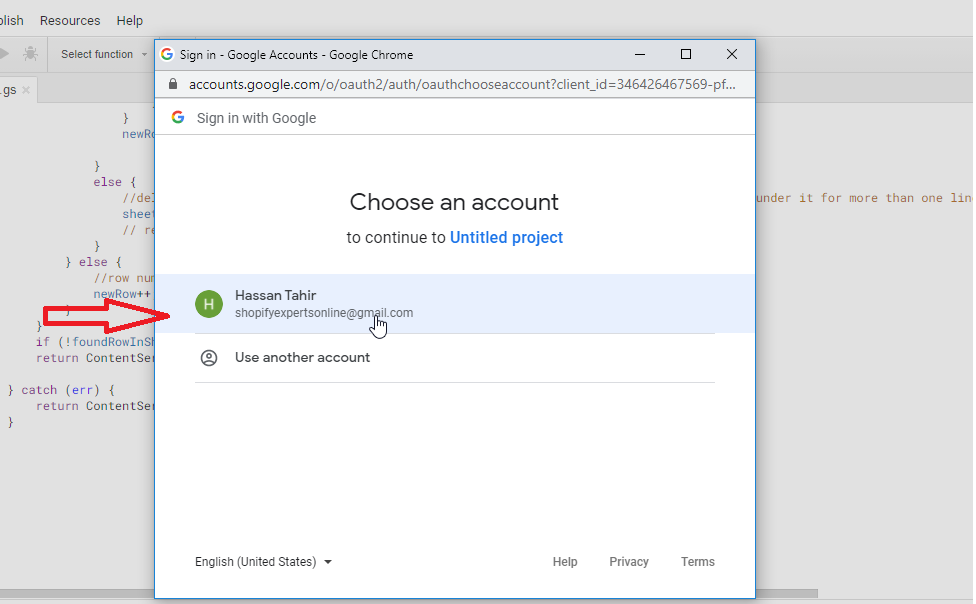This screenshot has height=604, width=976.
Task: Click the accounts.google.com address bar URL
Action: (462, 85)
